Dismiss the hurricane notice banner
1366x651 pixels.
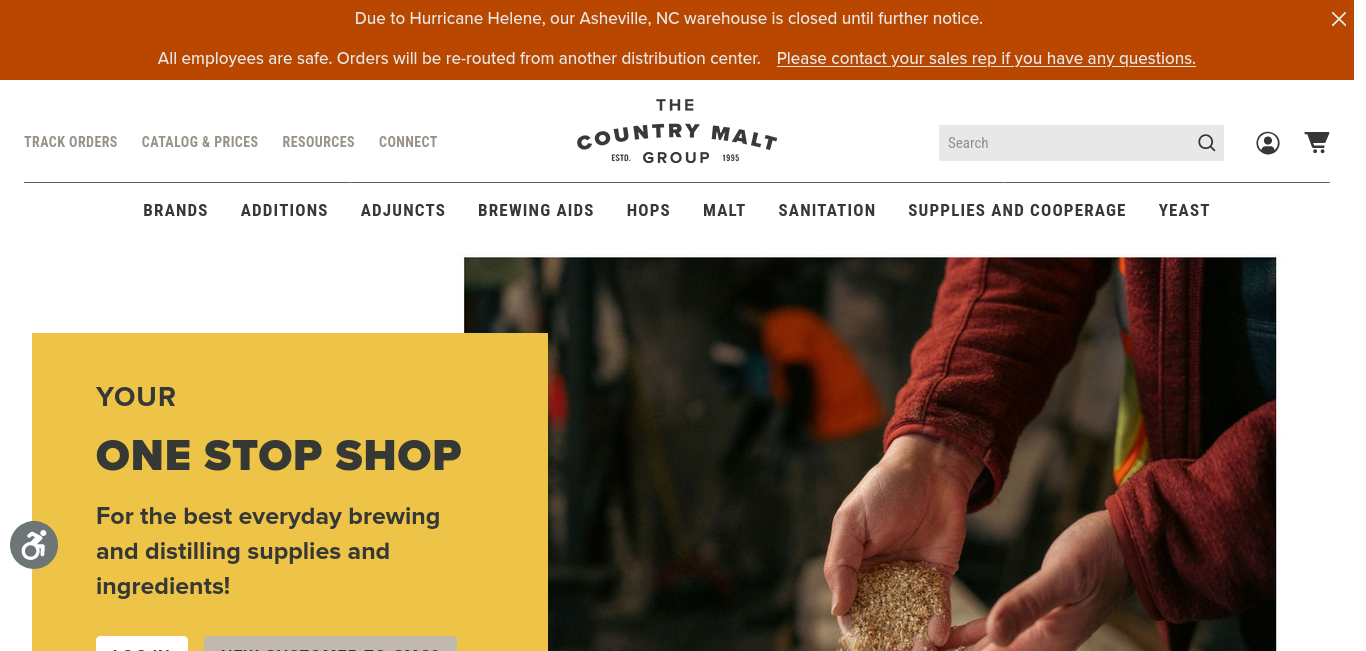1338,19
